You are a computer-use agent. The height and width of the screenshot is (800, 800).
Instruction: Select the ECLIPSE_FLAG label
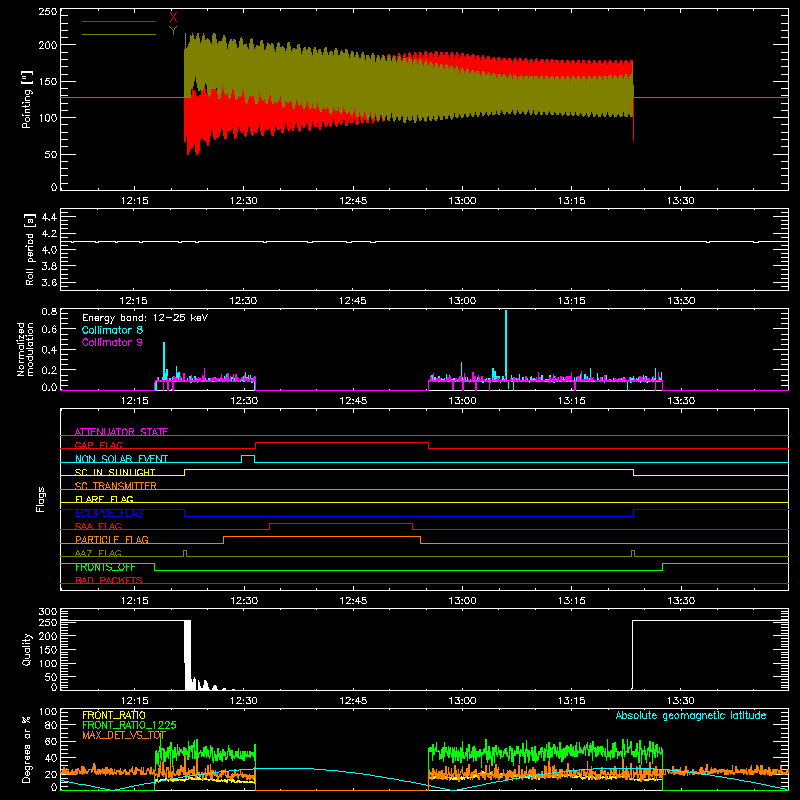pyautogui.click(x=109, y=513)
